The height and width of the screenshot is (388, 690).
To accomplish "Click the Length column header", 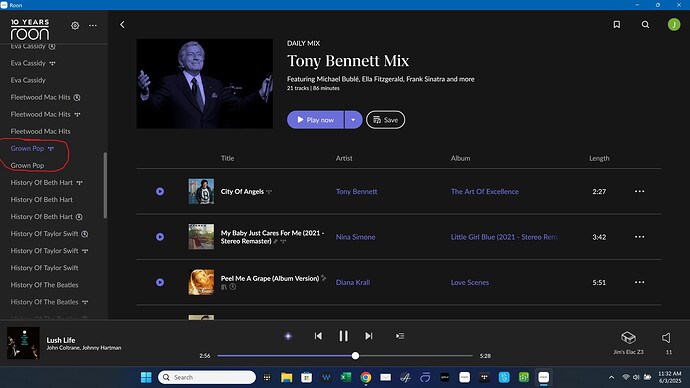I will (x=599, y=158).
